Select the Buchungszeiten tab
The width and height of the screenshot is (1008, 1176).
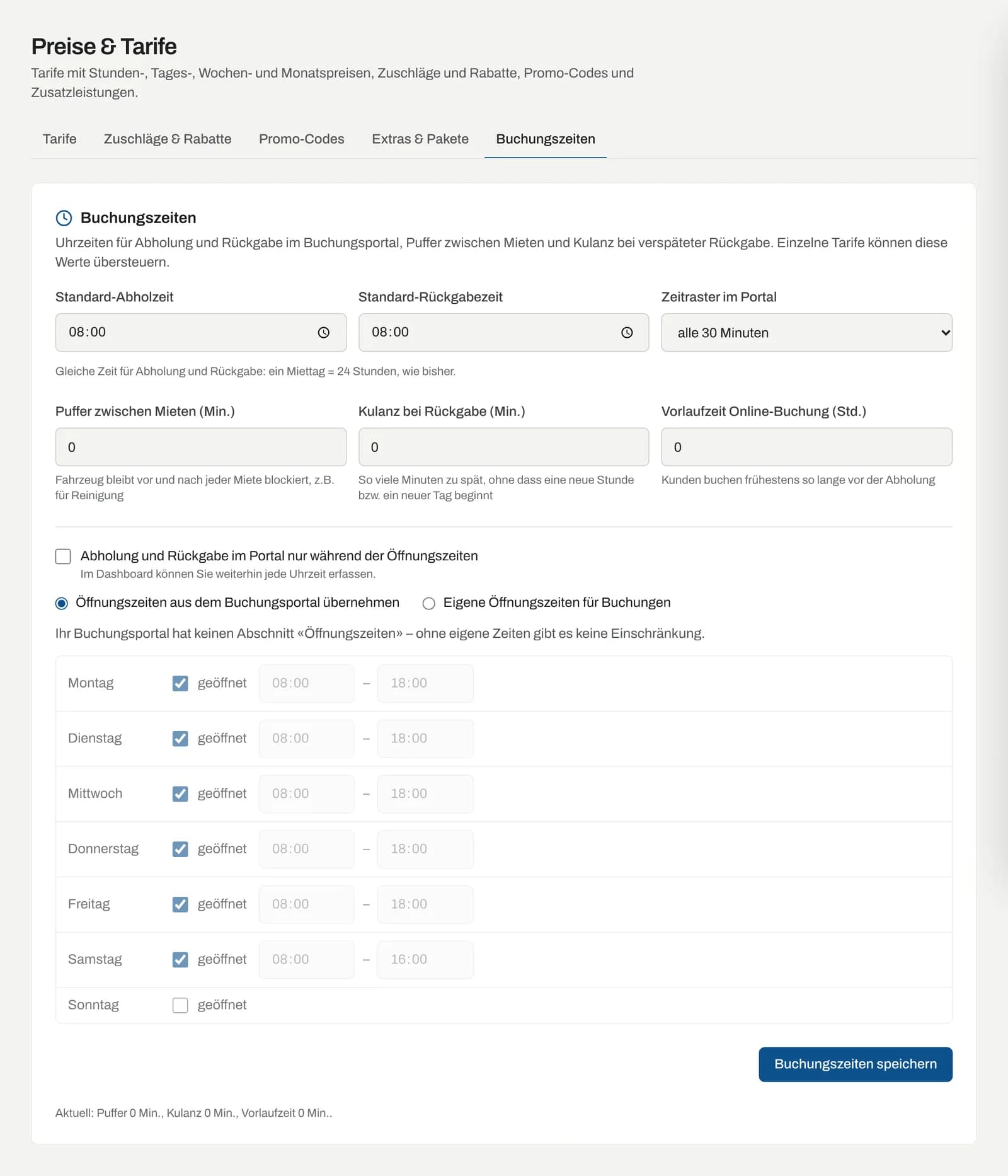(x=546, y=139)
